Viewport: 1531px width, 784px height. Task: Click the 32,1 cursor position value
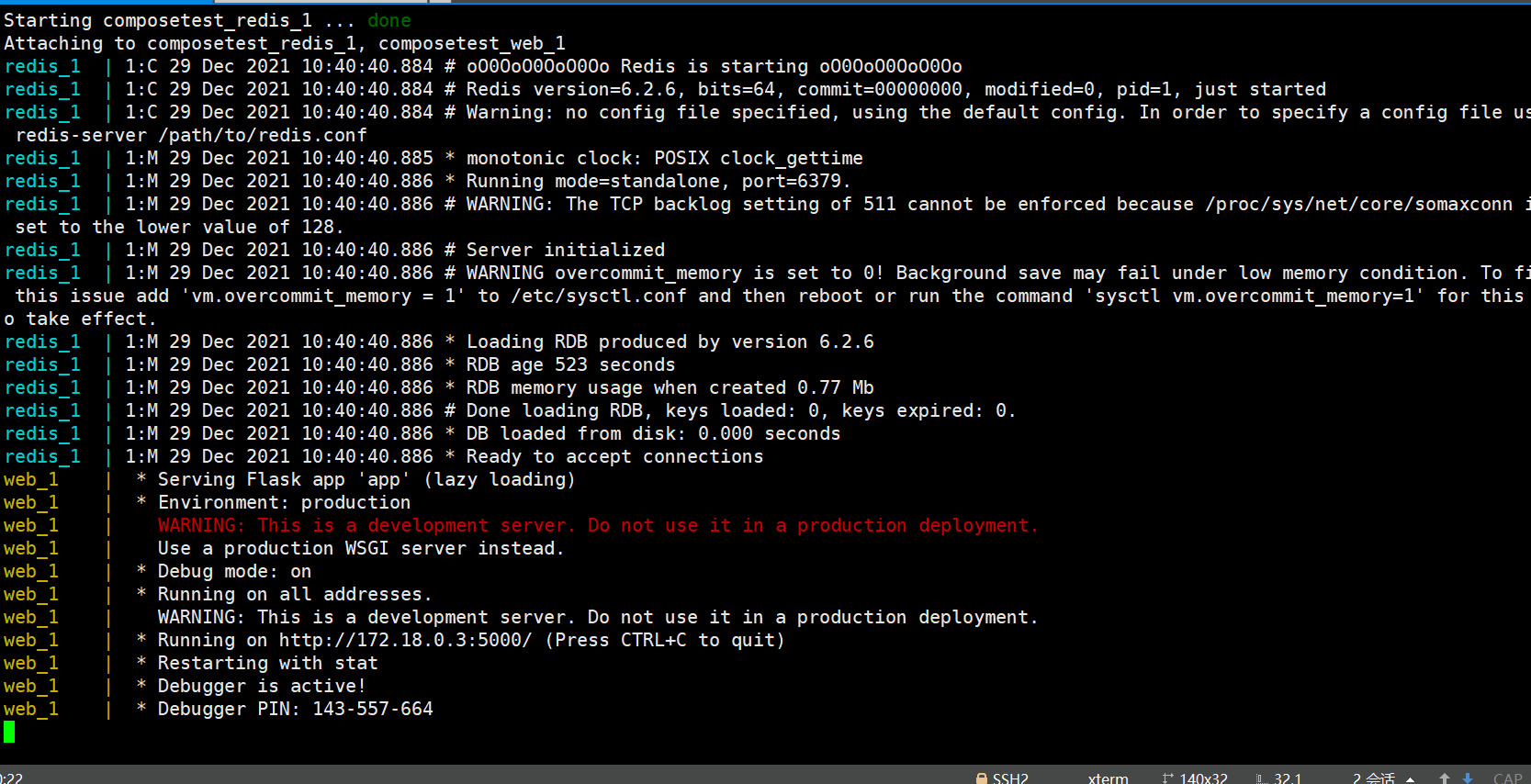1288,778
